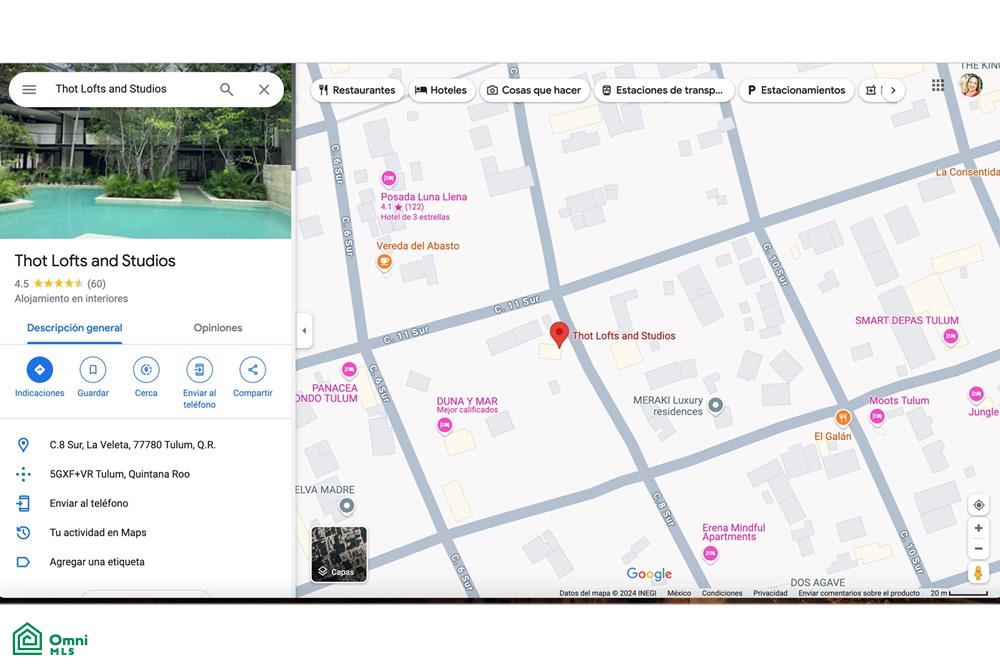Open the hamburger menu in search box
The image size is (1000, 667).
pyautogui.click(x=29, y=89)
